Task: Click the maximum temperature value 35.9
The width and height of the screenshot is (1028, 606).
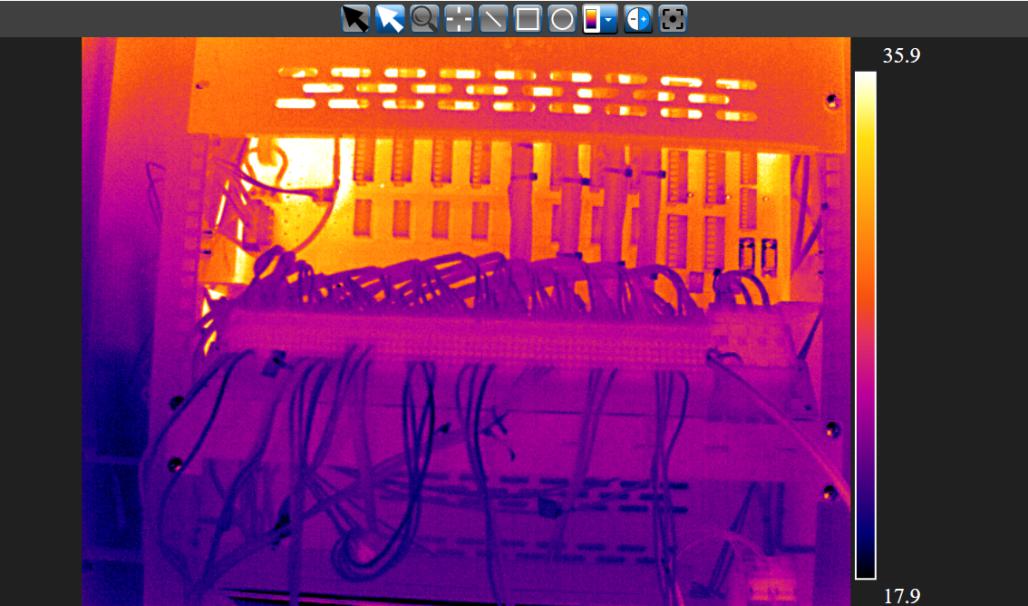Action: click(x=900, y=56)
